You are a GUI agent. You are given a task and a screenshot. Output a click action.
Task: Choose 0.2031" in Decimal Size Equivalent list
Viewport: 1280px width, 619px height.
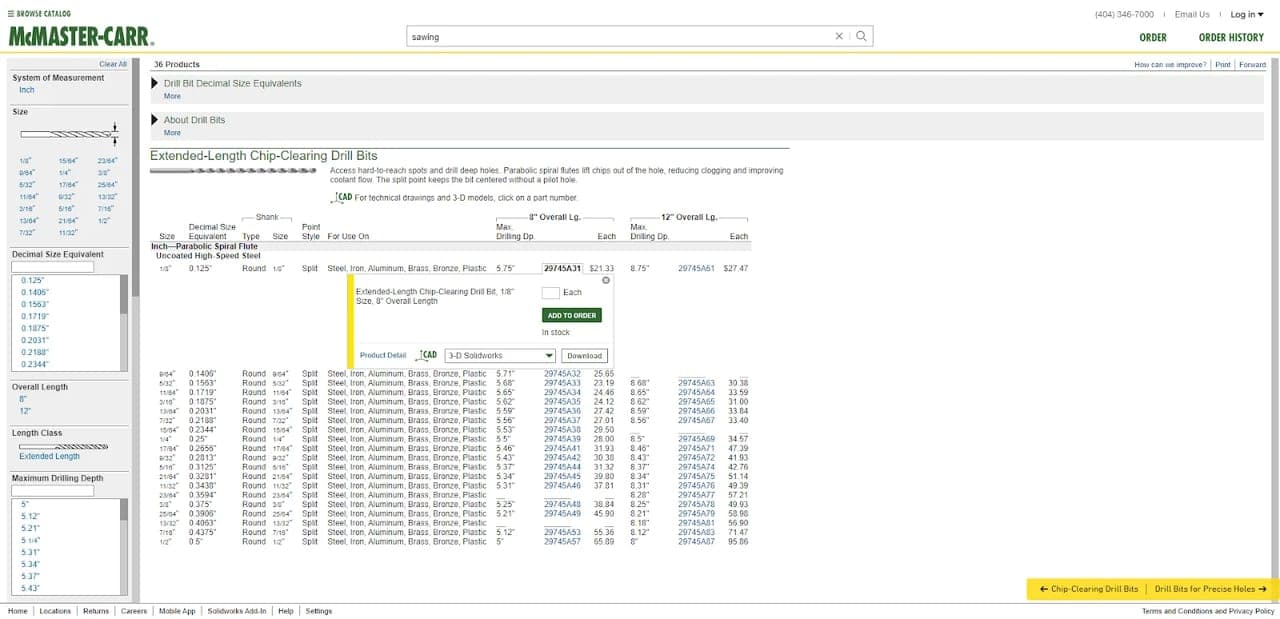(34, 340)
